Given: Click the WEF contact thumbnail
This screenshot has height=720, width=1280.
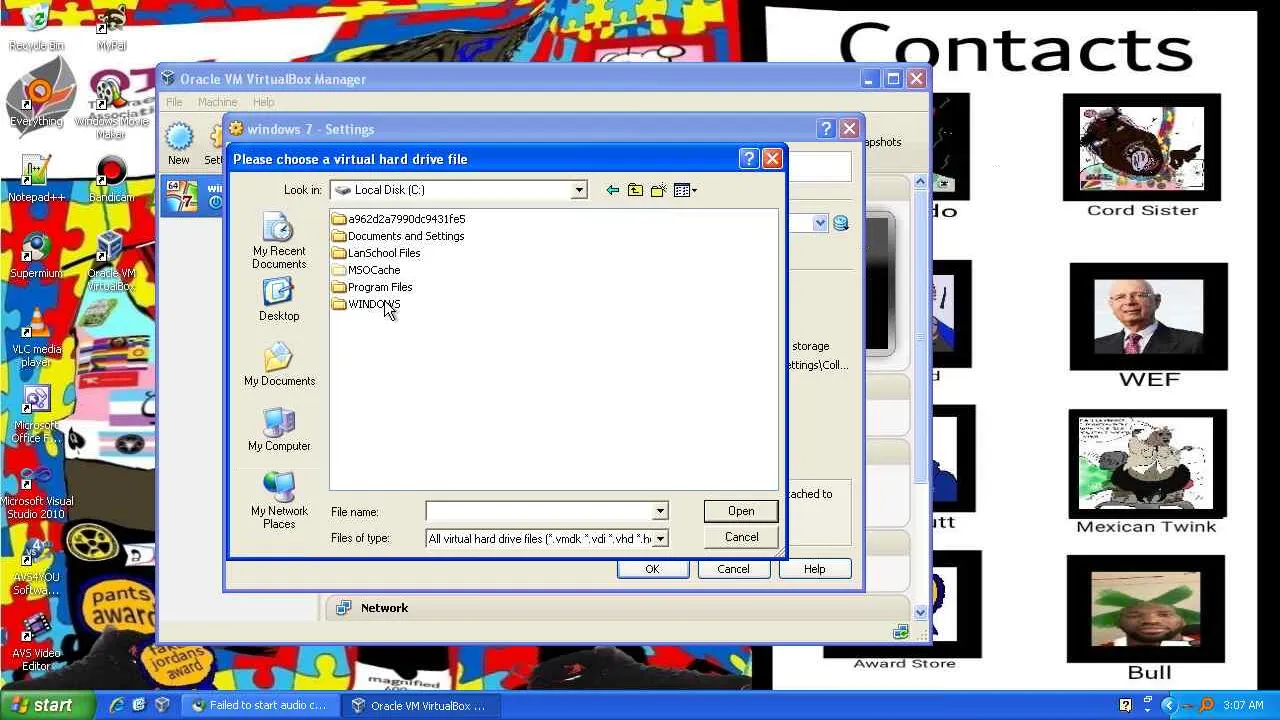Looking at the screenshot, I should [1148, 317].
